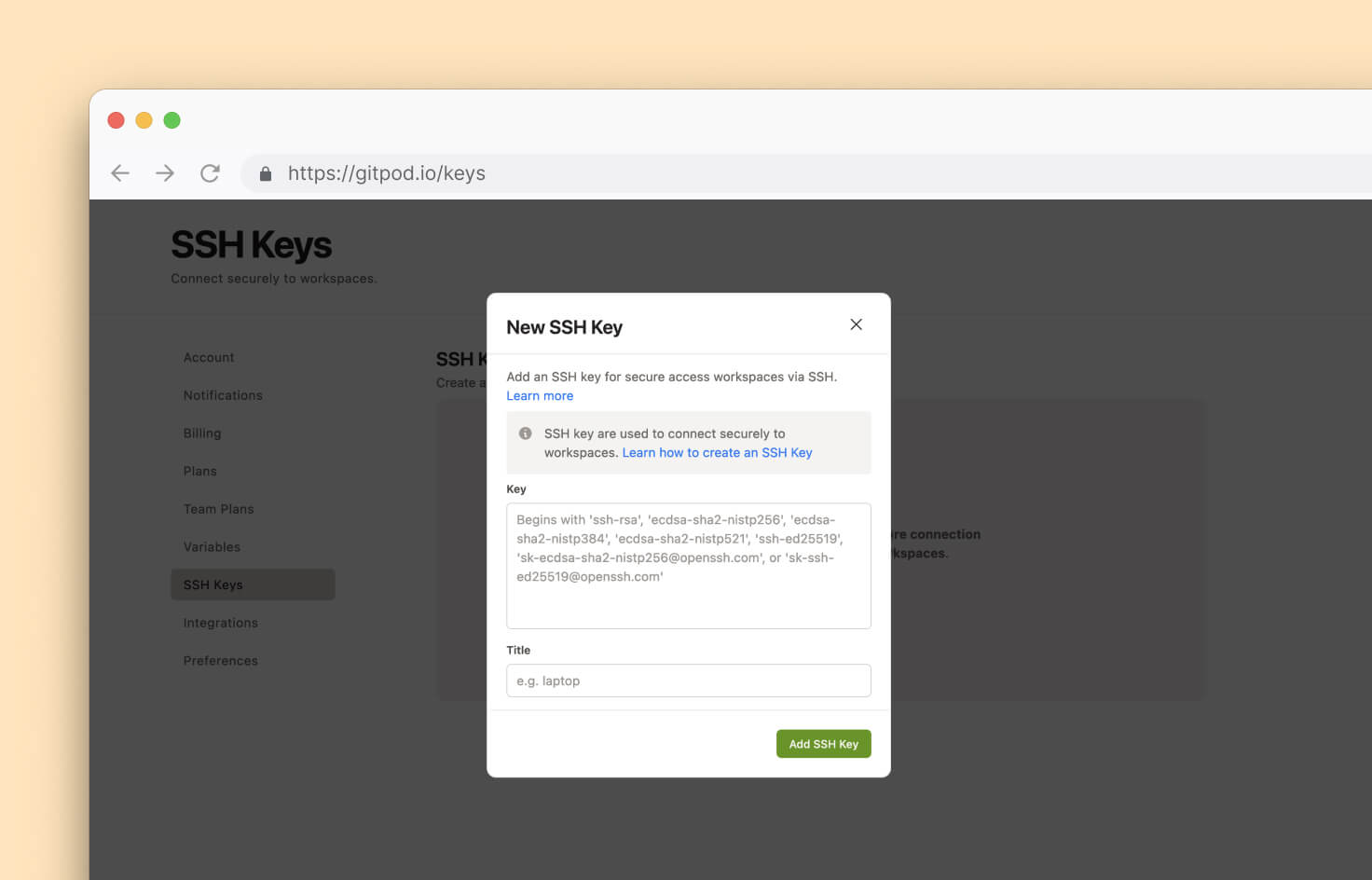1372x880 pixels.
Task: Select Billing from the settings menu
Action: coord(202,433)
